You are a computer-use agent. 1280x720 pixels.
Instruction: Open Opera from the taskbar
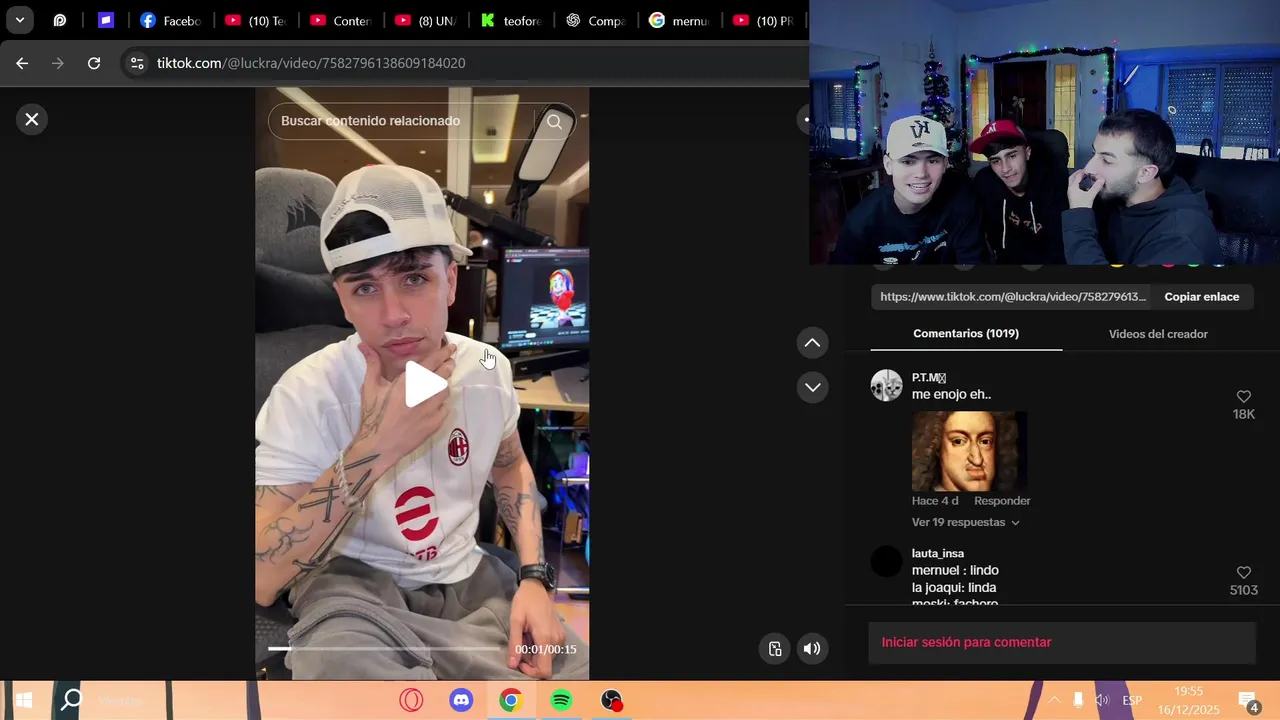[x=411, y=701]
